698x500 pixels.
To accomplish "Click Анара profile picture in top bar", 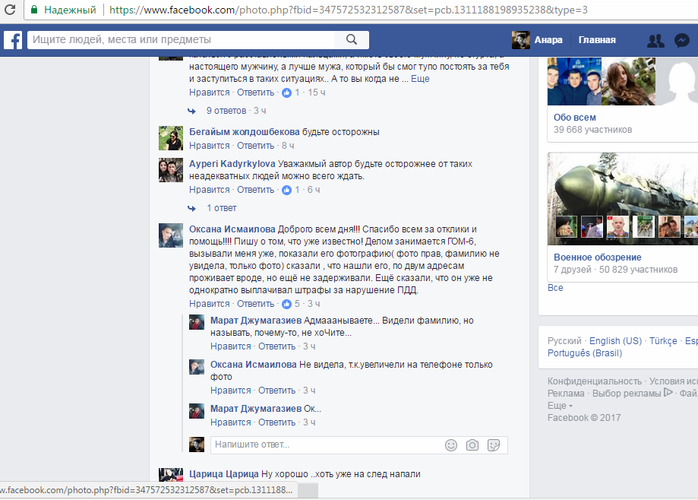I will pyautogui.click(x=520, y=41).
